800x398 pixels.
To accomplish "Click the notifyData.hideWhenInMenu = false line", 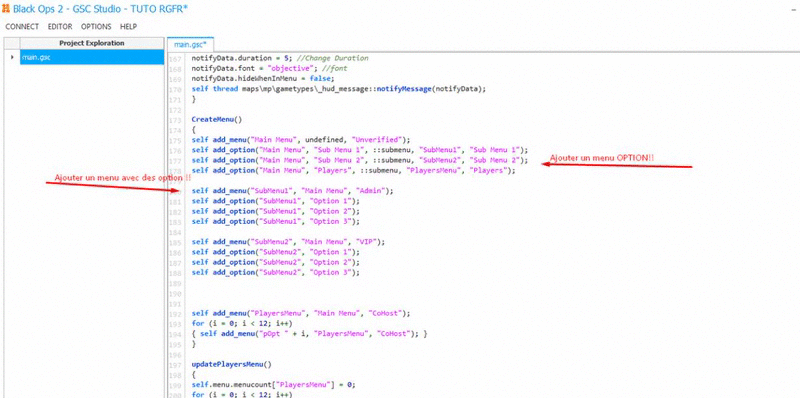I will pyautogui.click(x=263, y=79).
